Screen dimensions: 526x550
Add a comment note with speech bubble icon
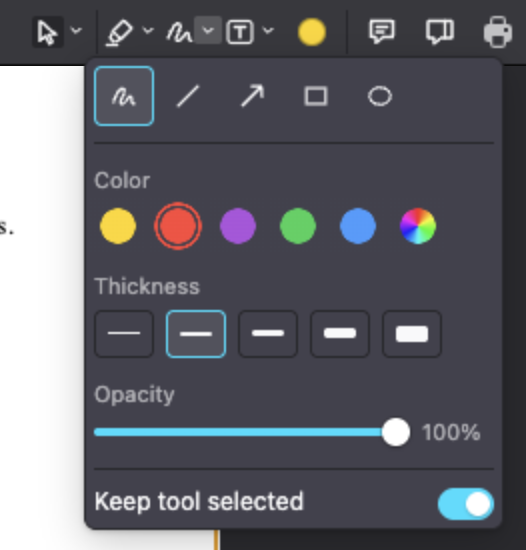tap(382, 32)
